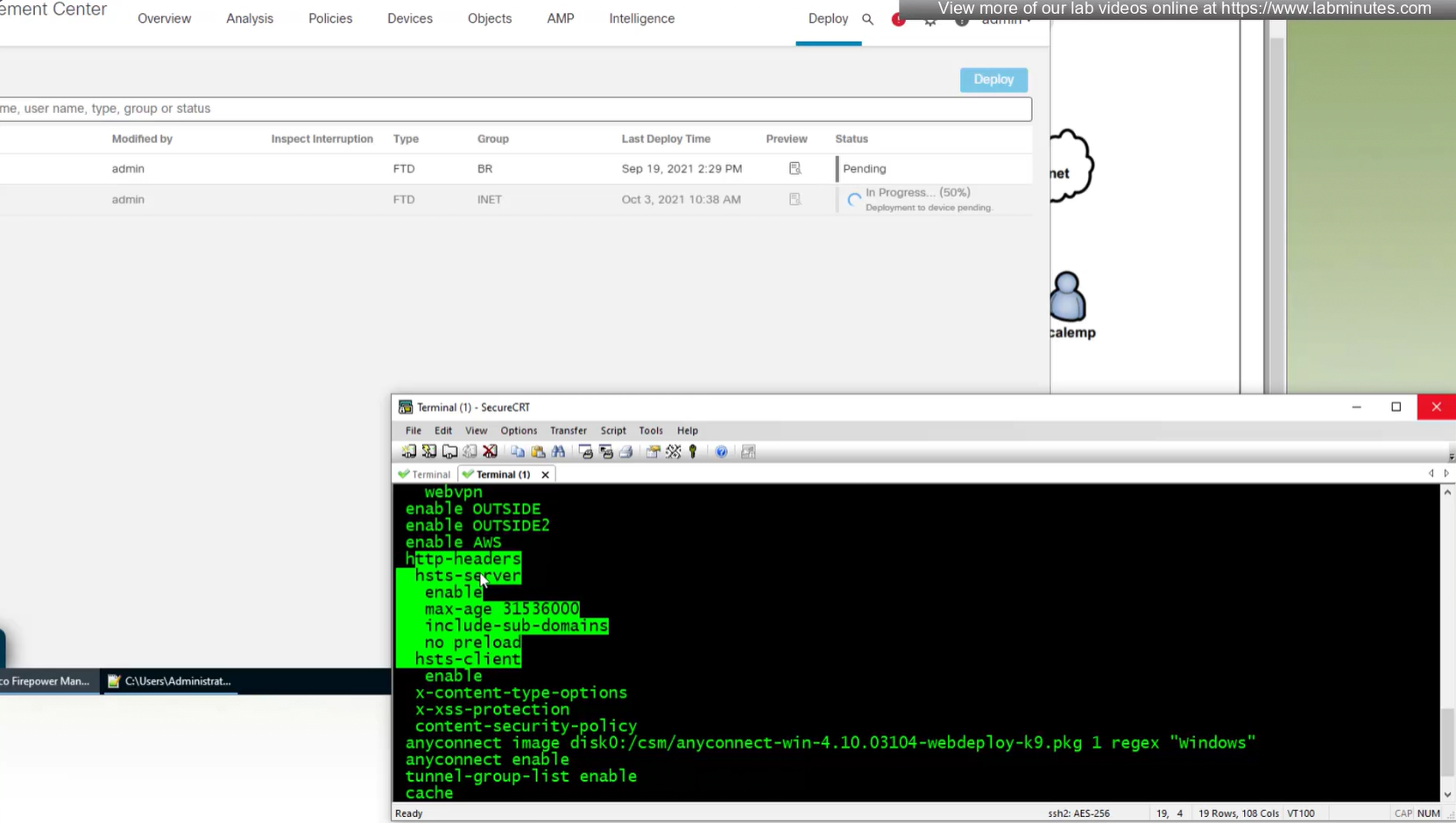Image resolution: width=1456 pixels, height=823 pixels.
Task: Open the SecureCRT Options menu
Action: pyautogui.click(x=519, y=430)
